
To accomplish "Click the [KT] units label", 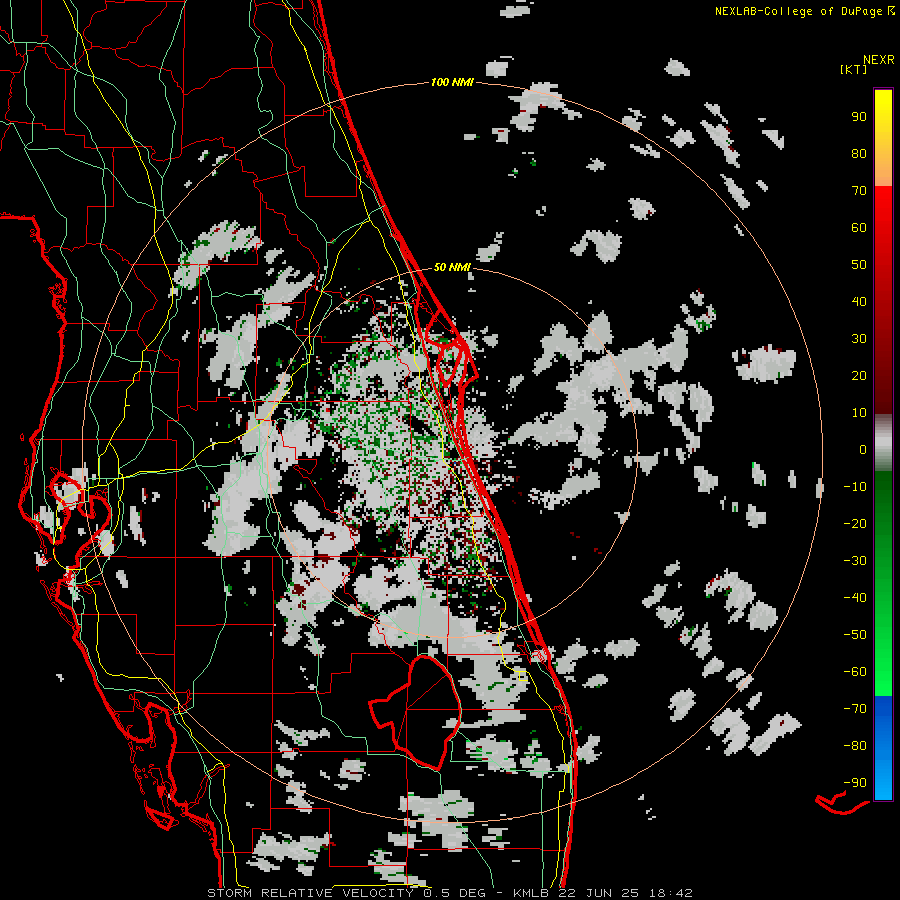I will point(853,69).
